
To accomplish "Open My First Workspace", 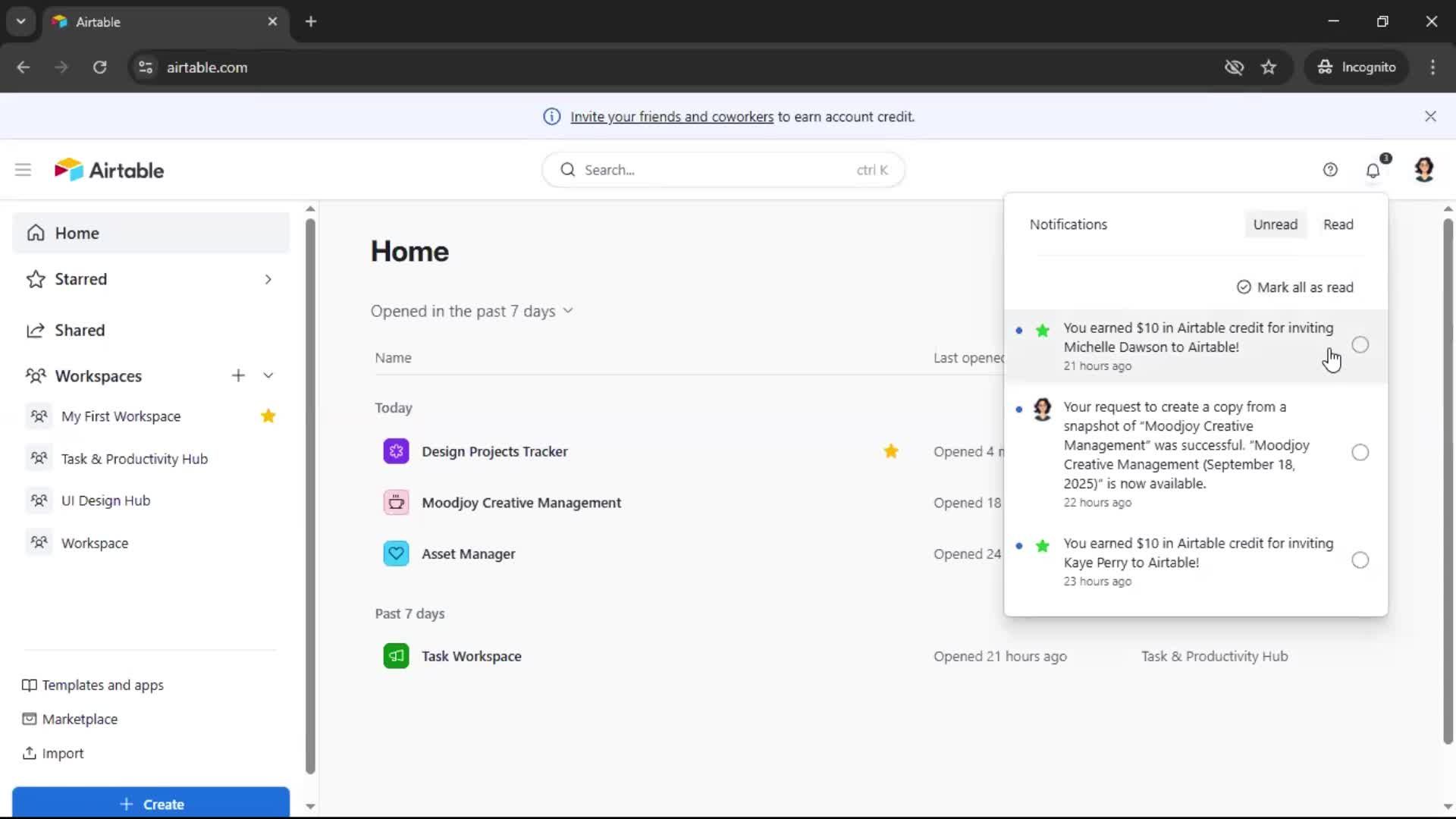I will pyautogui.click(x=121, y=416).
